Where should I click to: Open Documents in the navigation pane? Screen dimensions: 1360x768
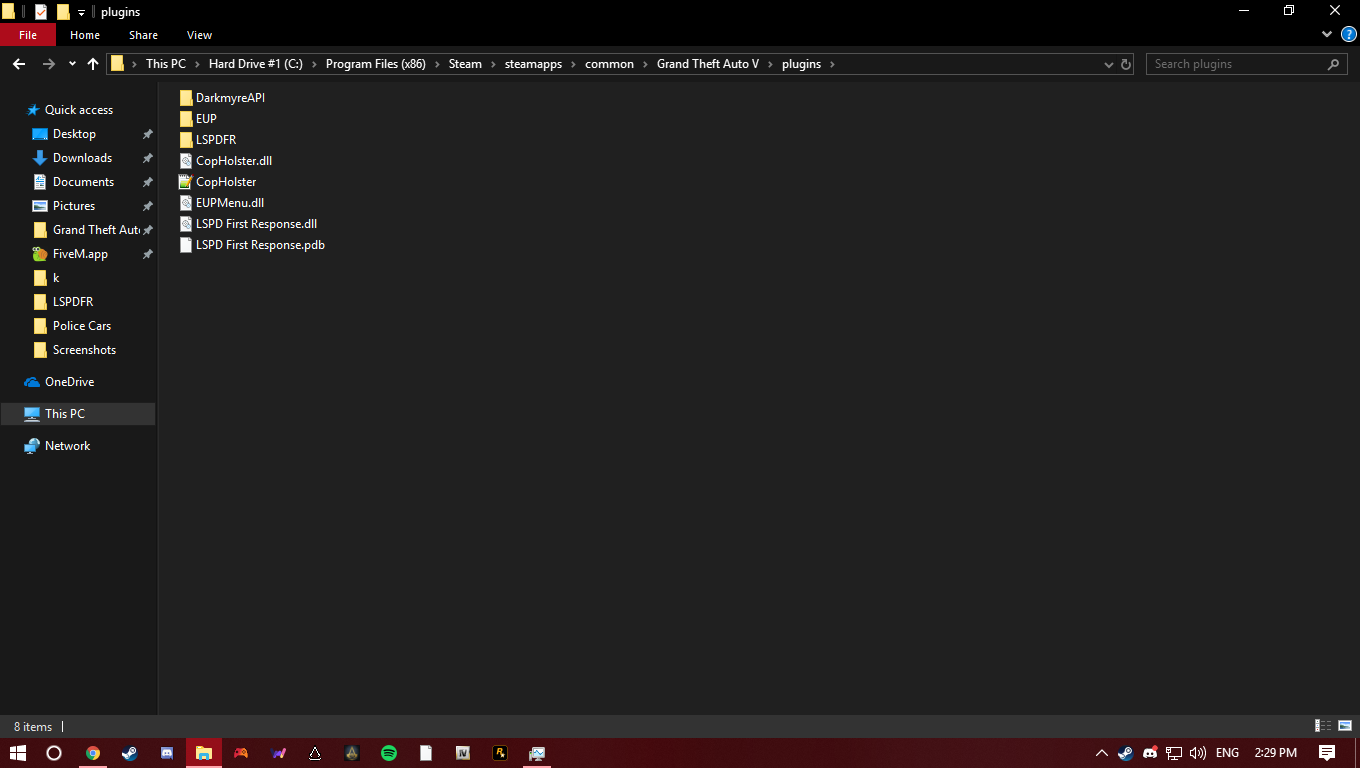coord(83,182)
